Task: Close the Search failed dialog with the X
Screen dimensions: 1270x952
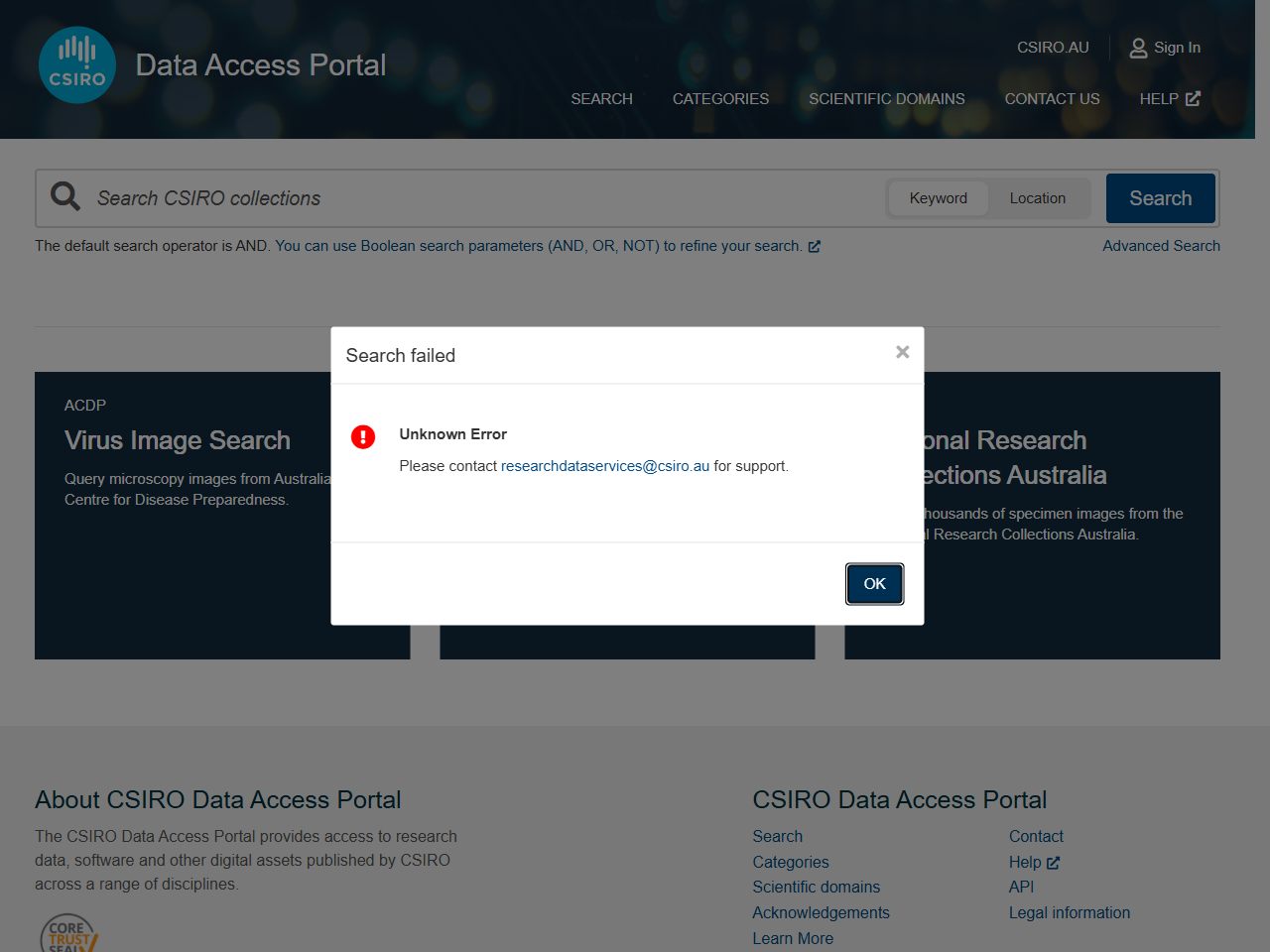Action: click(902, 352)
